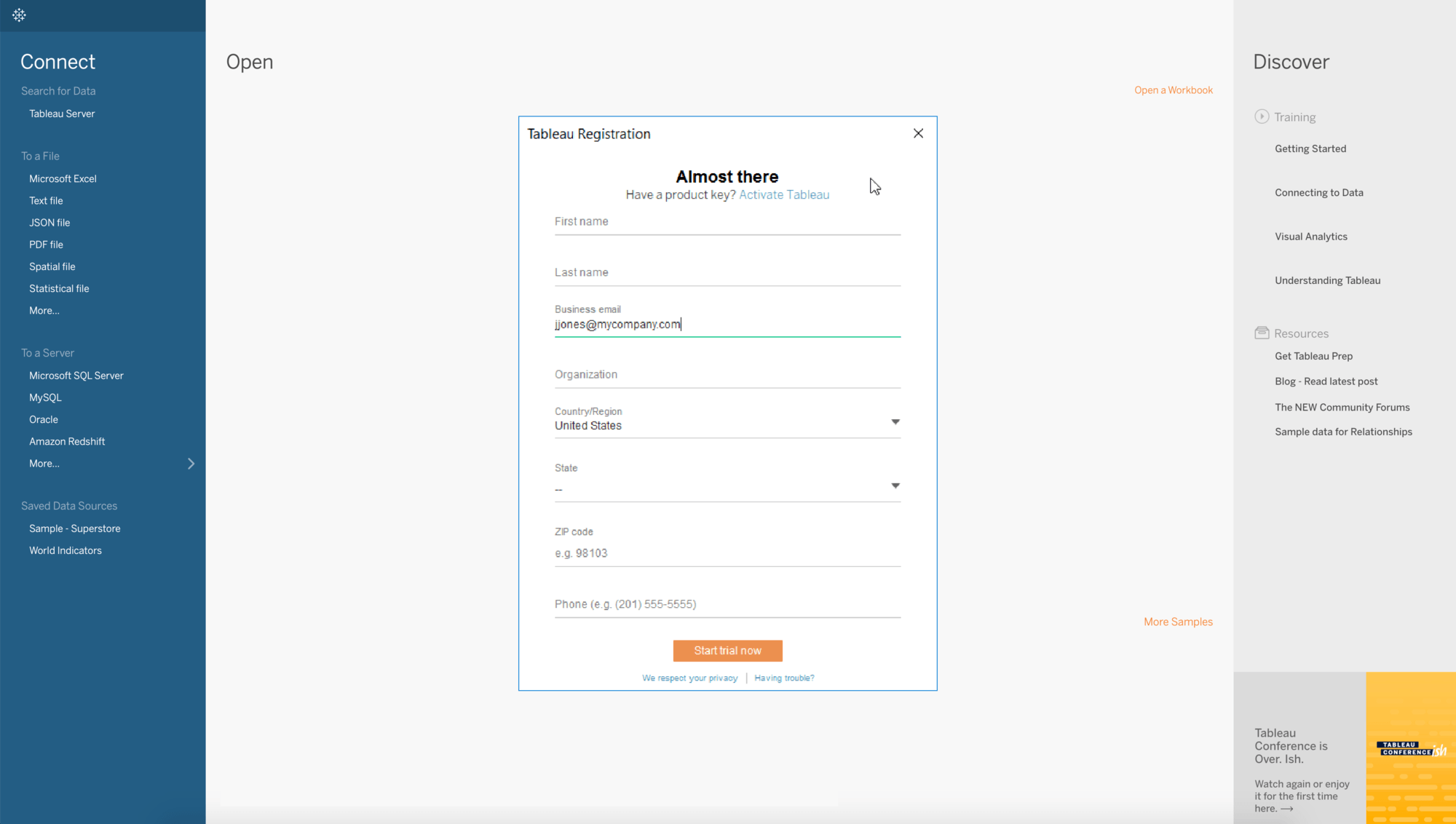Click the Training section icon in Discover

[x=1262, y=117]
